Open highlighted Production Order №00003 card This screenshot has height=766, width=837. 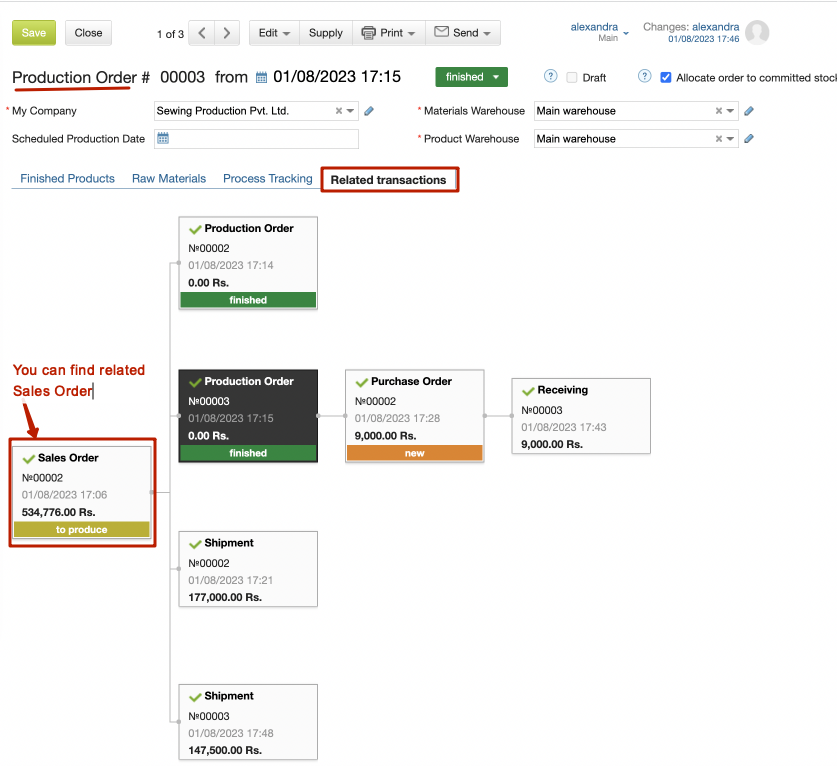pyautogui.click(x=248, y=416)
